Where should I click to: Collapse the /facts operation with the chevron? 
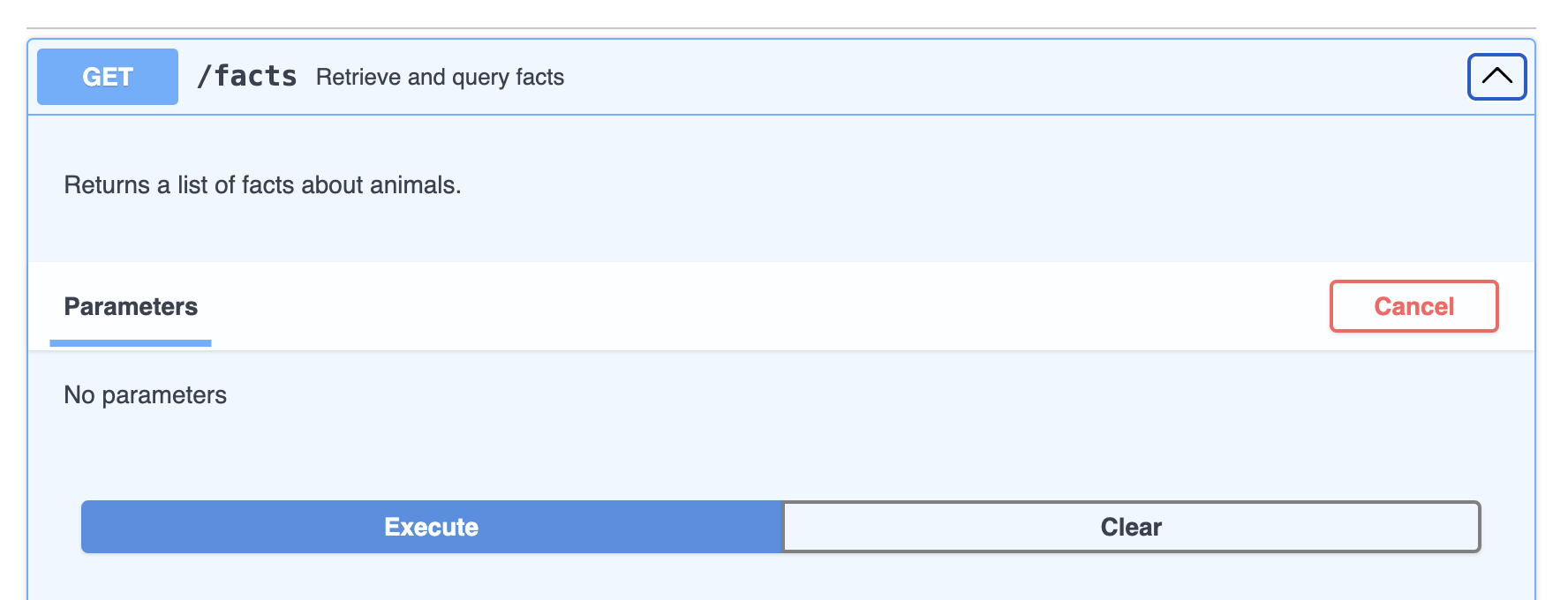[1496, 77]
